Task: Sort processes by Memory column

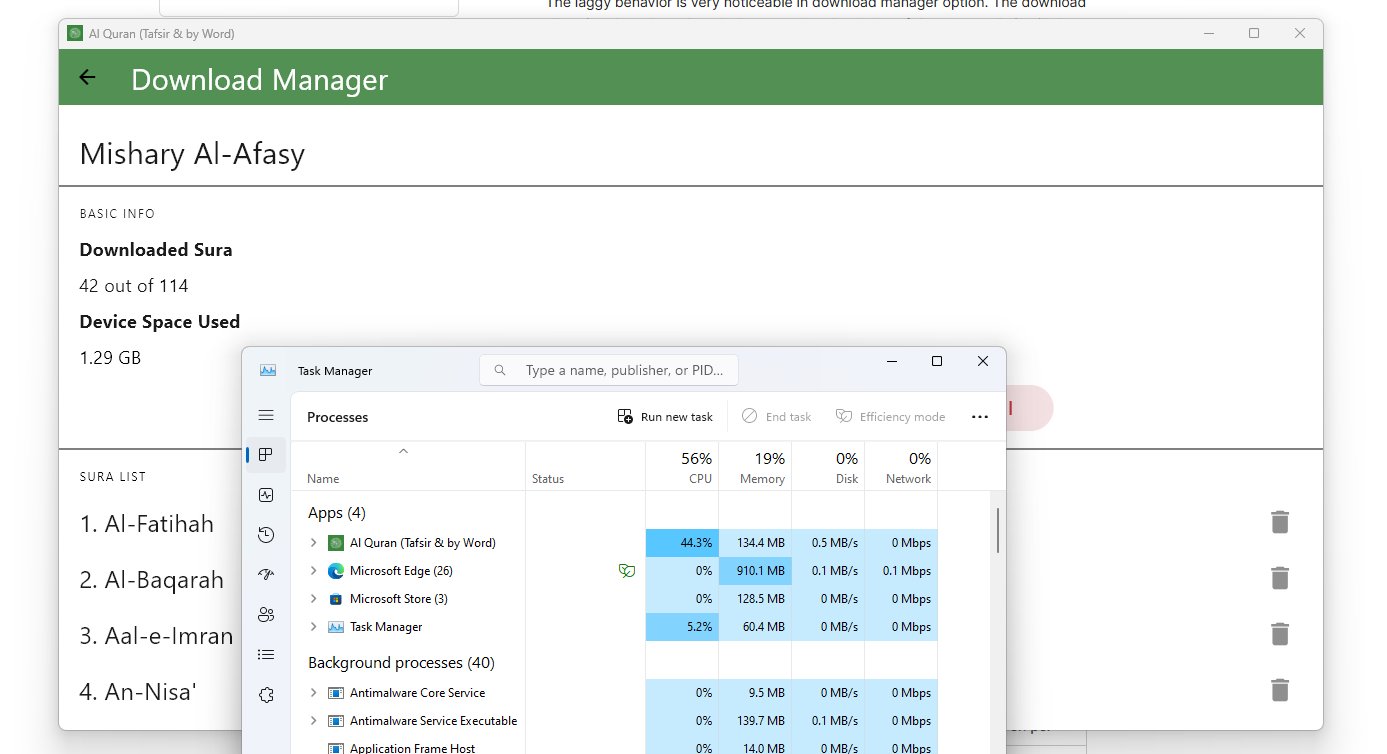Action: point(755,466)
